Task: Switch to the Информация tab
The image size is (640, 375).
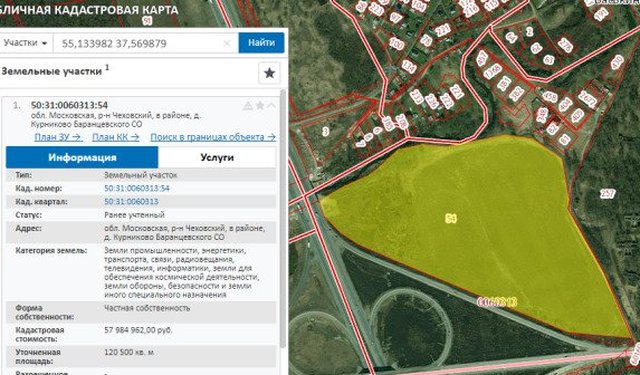Action: pyautogui.click(x=82, y=158)
